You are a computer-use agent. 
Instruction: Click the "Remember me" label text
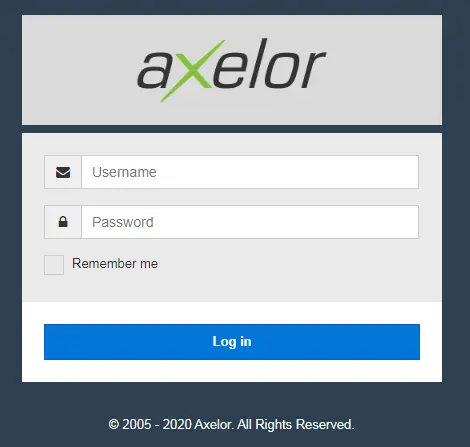point(115,264)
